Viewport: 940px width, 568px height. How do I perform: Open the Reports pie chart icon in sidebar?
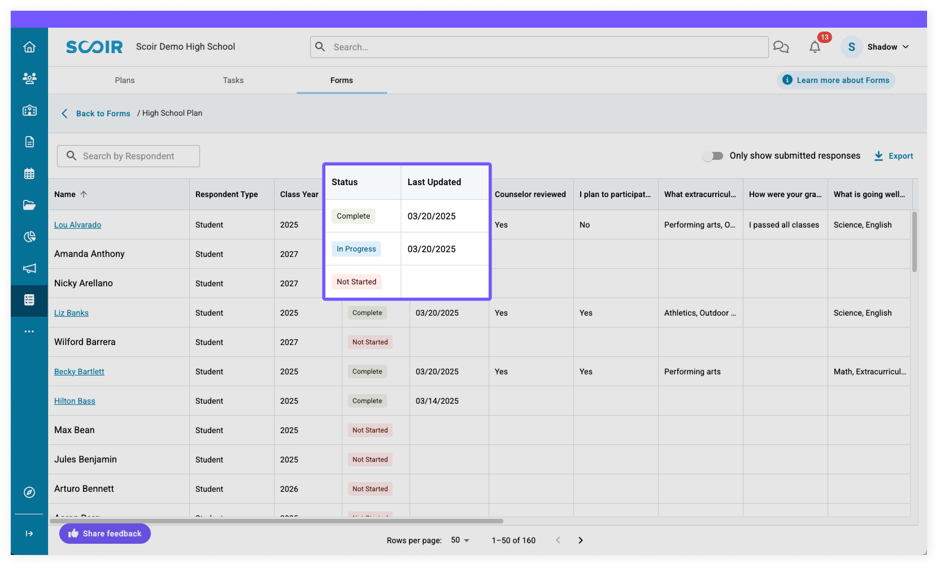point(29,237)
